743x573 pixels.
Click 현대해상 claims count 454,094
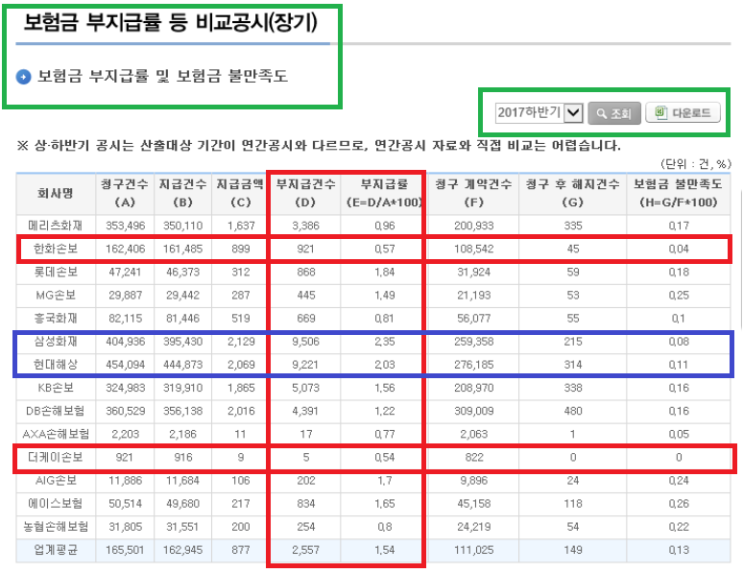(x=125, y=364)
